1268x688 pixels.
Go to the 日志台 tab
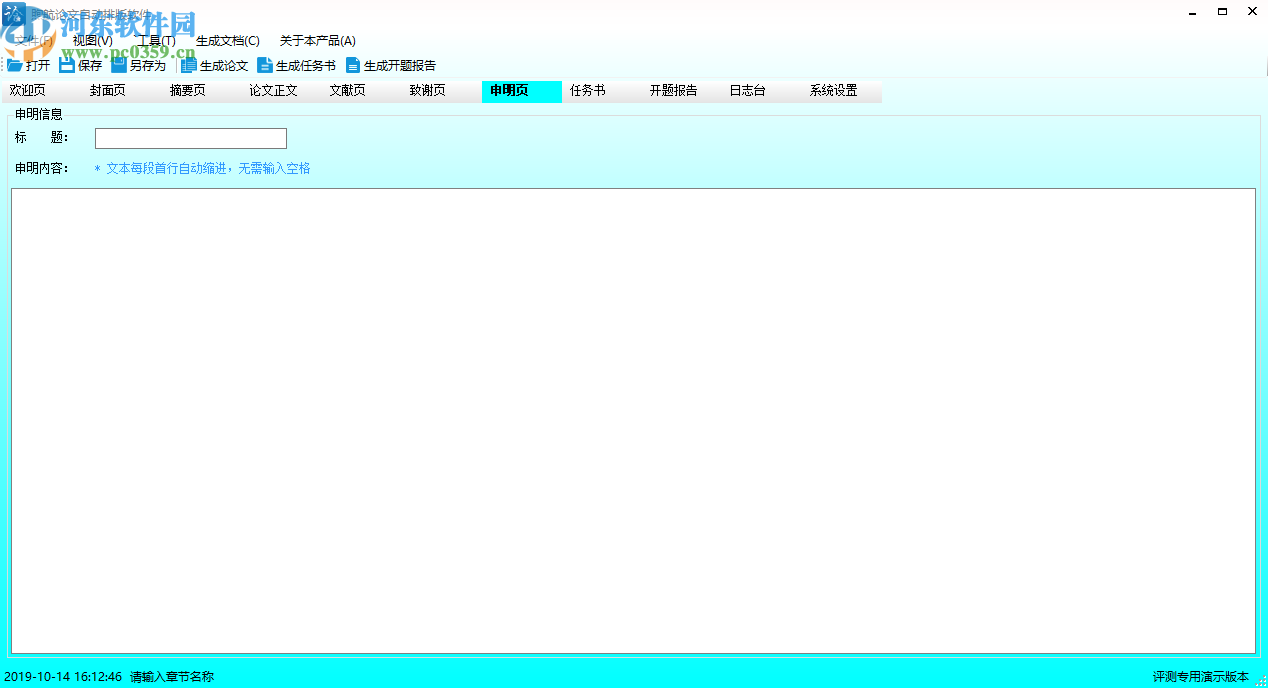tap(761, 91)
